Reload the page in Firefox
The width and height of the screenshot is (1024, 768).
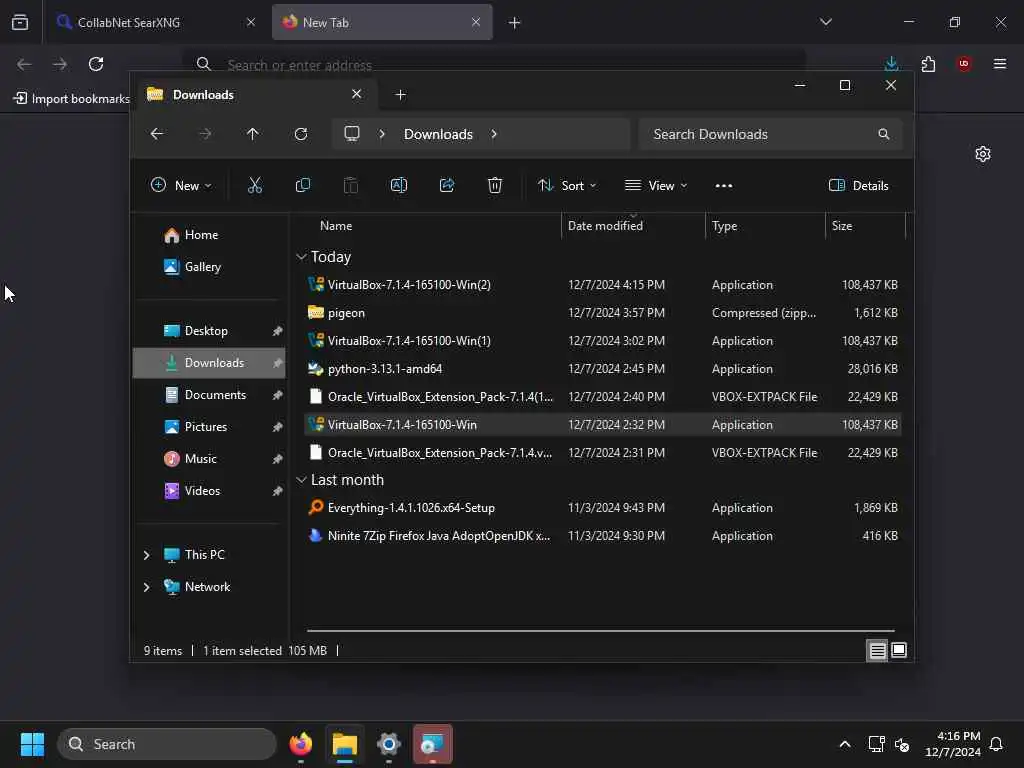pyautogui.click(x=96, y=64)
